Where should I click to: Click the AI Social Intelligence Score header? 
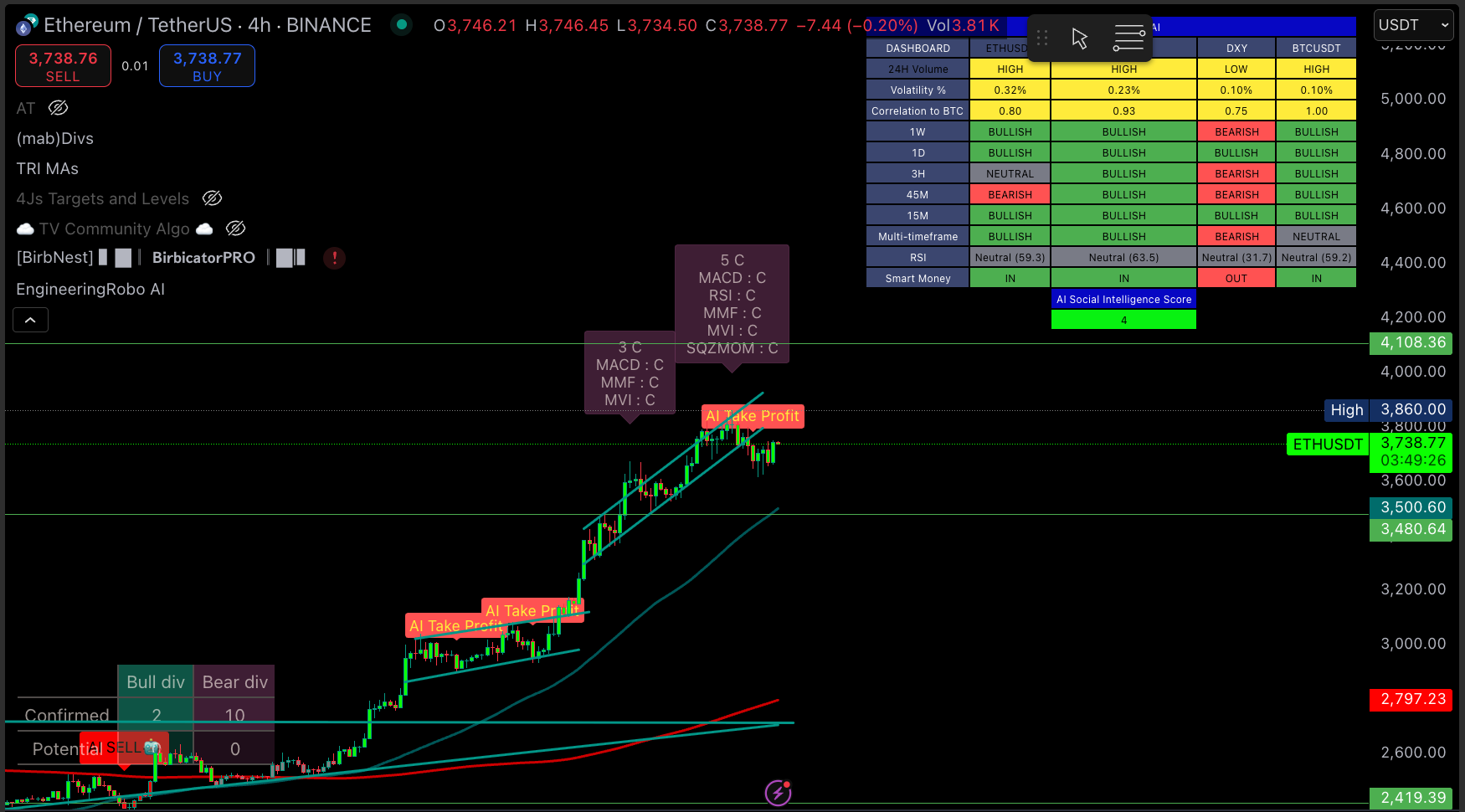tap(1123, 300)
